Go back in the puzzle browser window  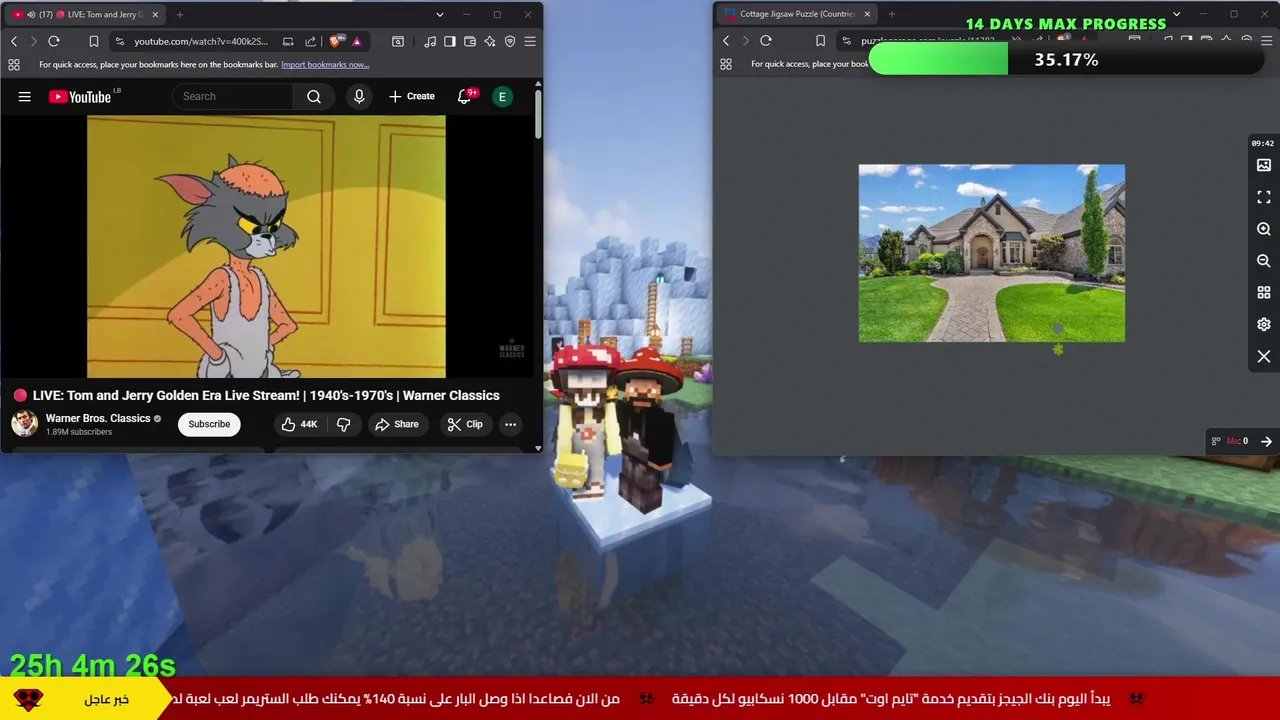[x=726, y=41]
